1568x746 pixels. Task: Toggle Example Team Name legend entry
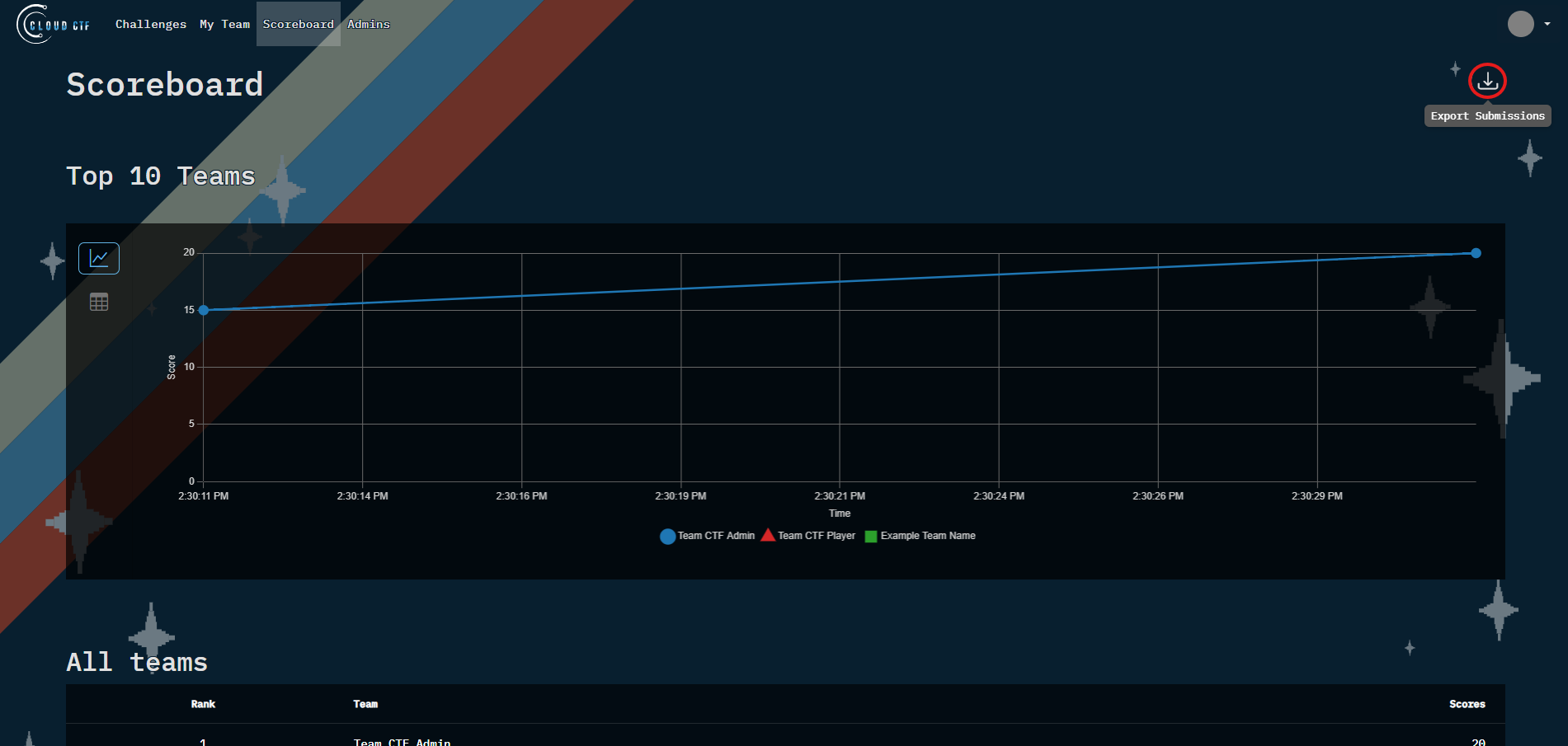(x=920, y=536)
